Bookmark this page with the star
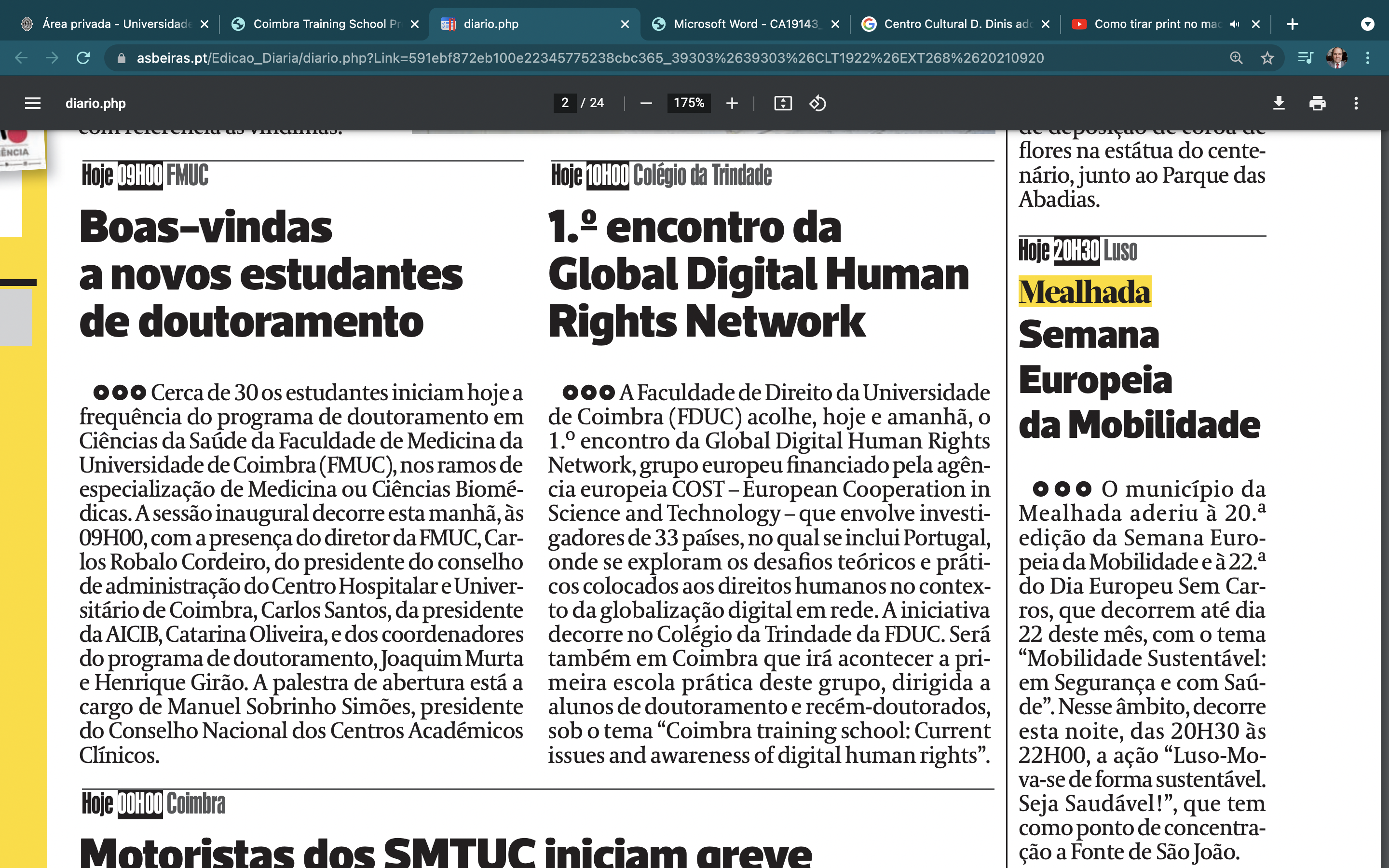This screenshot has width=1389, height=868. pyautogui.click(x=1267, y=58)
